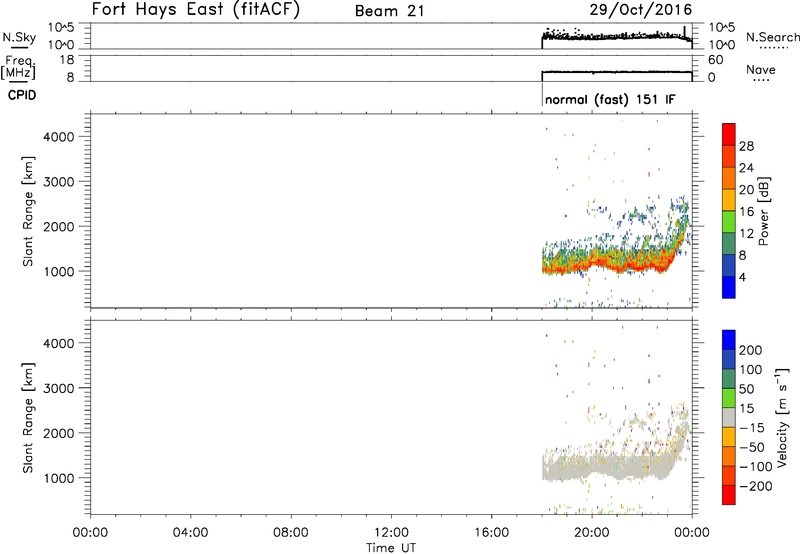Click the red backscatter band in the power plot
This screenshot has height=554, width=800.
[612, 265]
